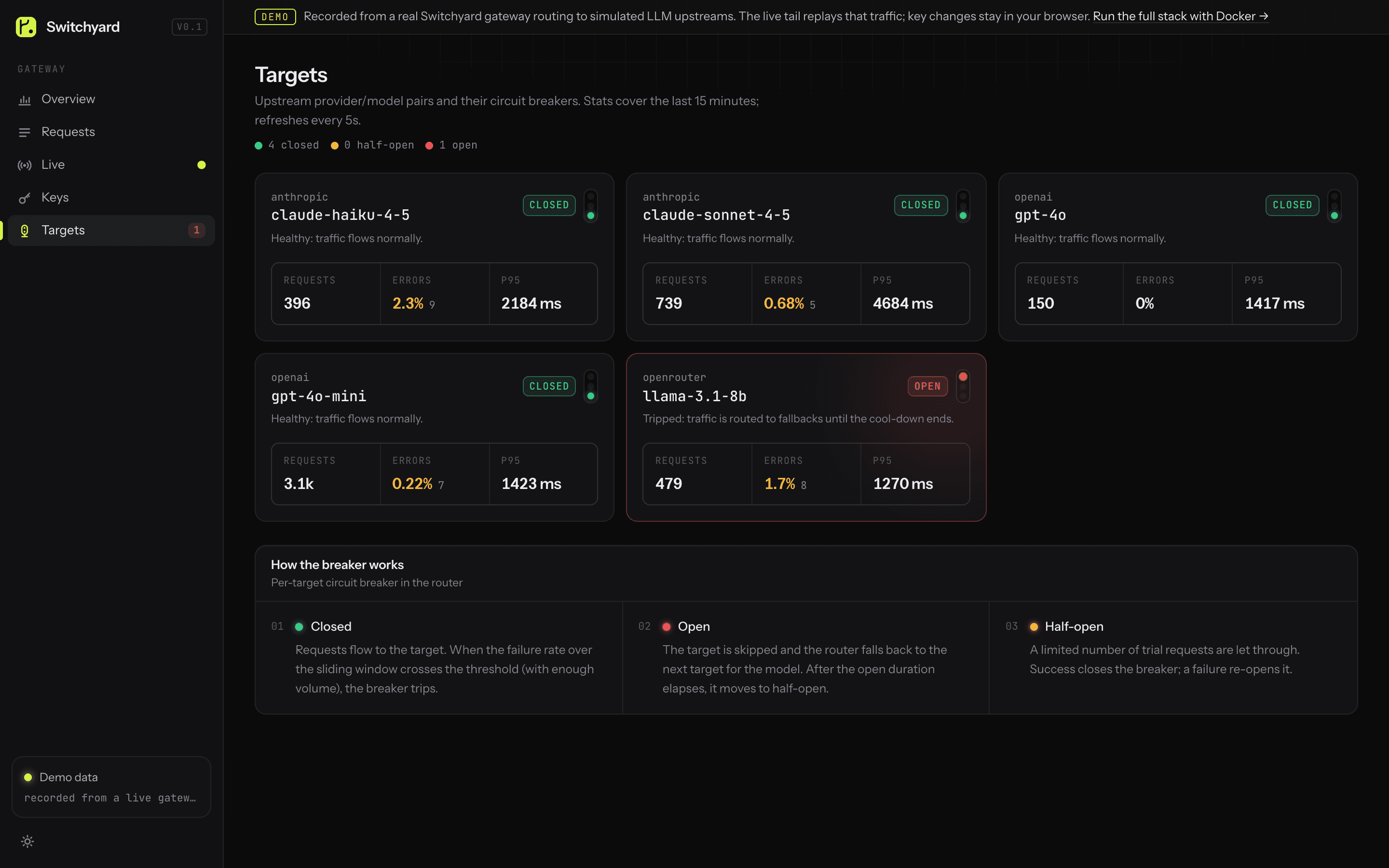Click the 3.1k requests value
This screenshot has height=868, width=1389.
coord(299,484)
